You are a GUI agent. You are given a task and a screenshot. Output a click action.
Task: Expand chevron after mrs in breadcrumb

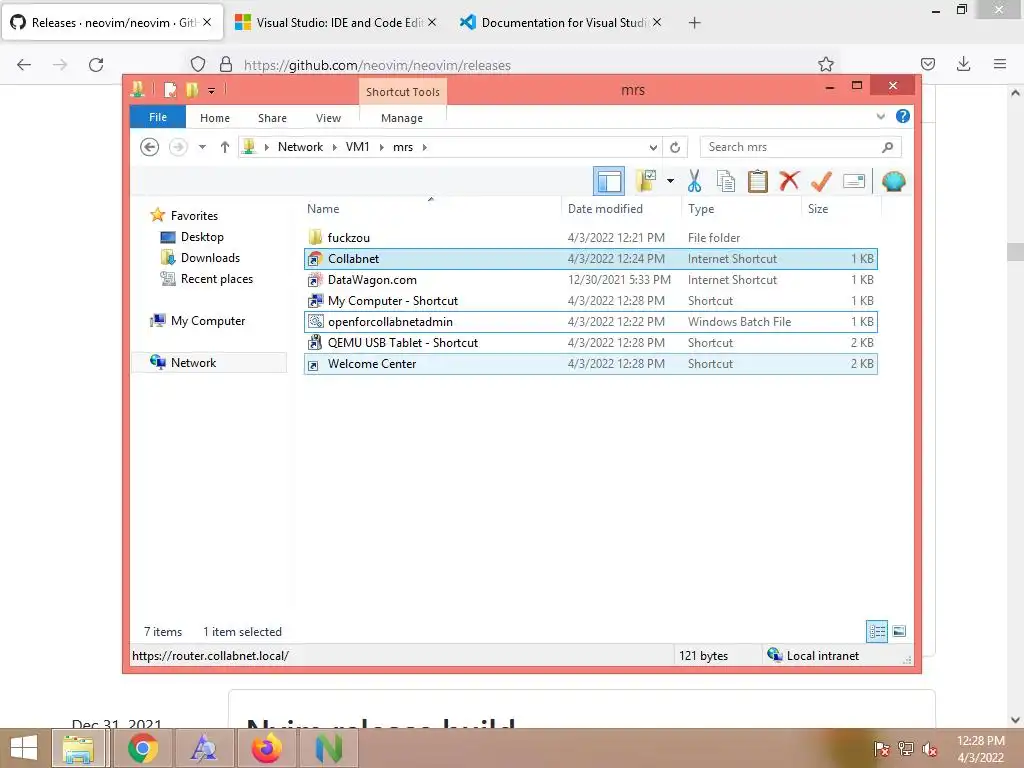click(x=424, y=147)
